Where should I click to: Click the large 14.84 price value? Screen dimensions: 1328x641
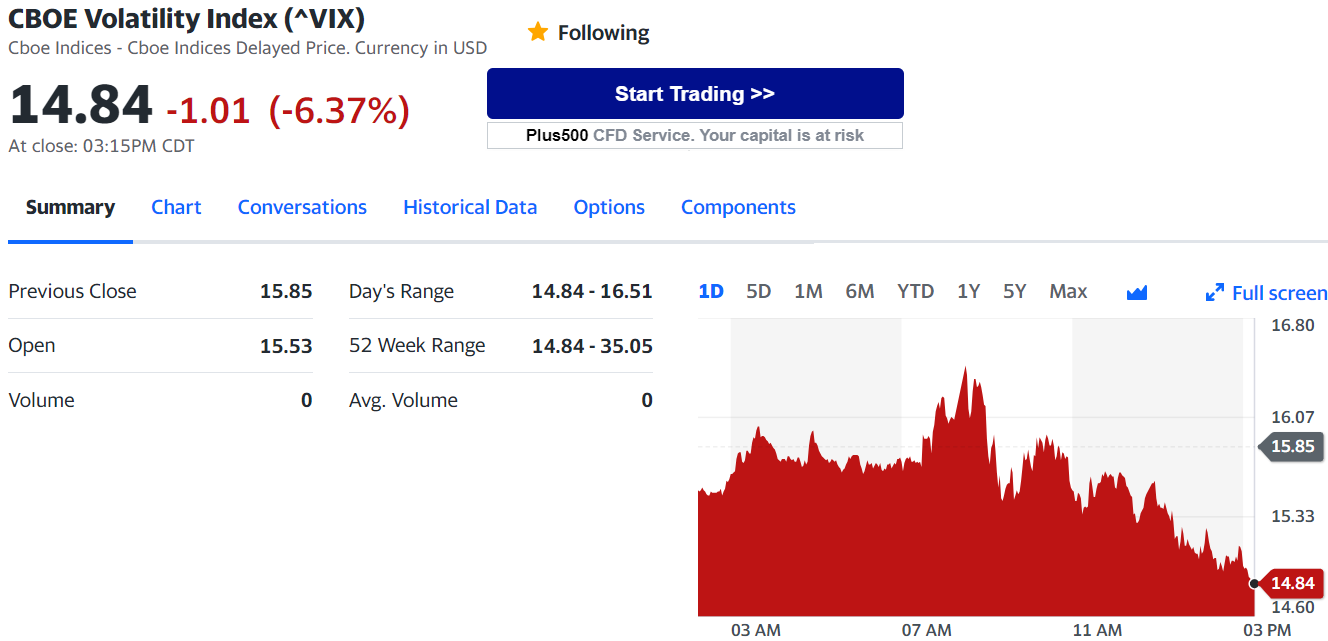[x=80, y=105]
